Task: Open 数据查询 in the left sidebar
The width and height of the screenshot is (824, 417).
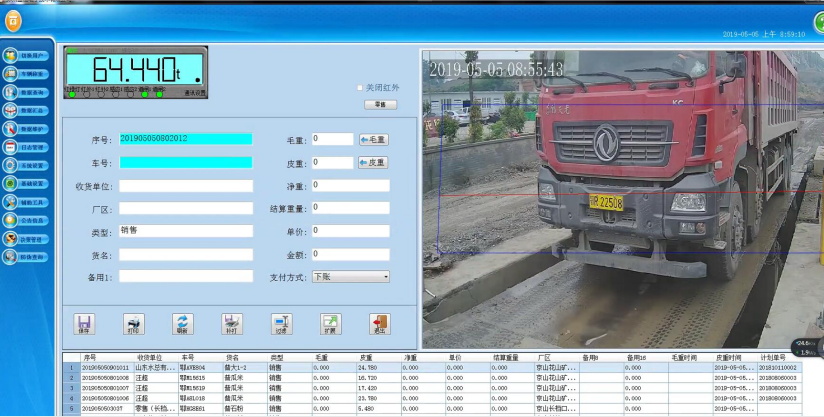Action: point(28,92)
